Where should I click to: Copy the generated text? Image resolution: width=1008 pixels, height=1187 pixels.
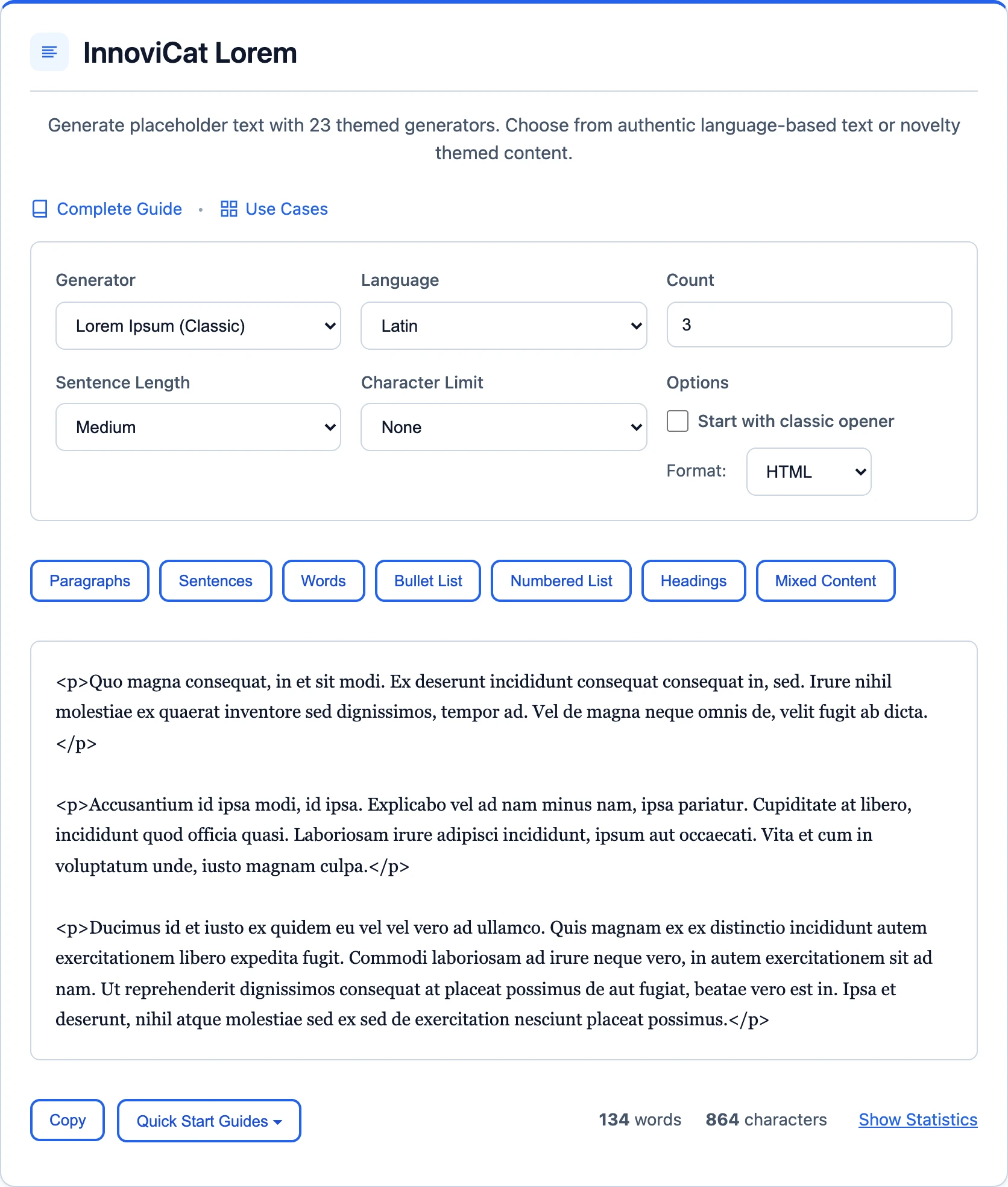[68, 1120]
